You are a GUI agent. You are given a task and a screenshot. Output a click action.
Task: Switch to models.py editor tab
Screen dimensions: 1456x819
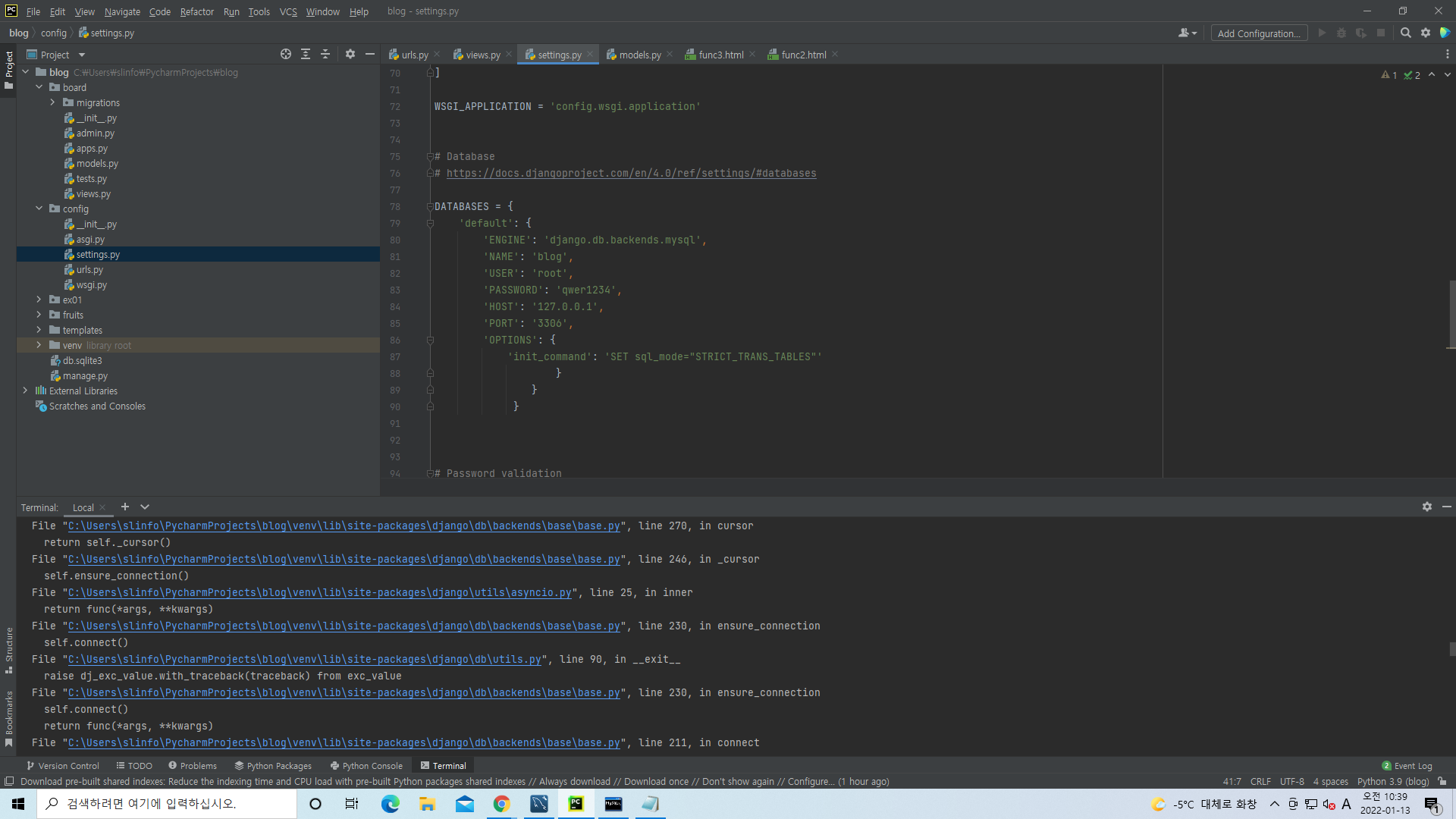pyautogui.click(x=639, y=55)
